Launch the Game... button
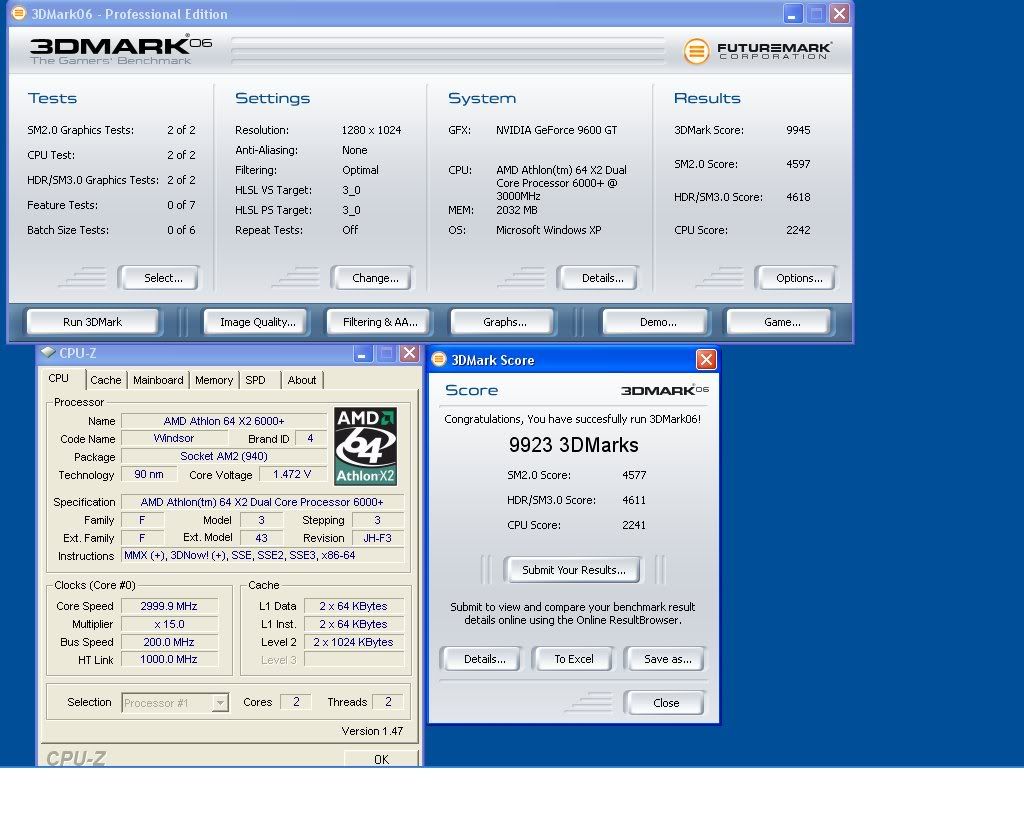 coord(780,322)
